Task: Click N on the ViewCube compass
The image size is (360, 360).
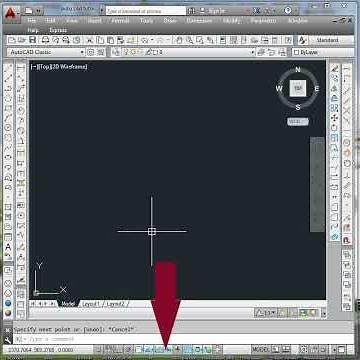Action: (298, 70)
